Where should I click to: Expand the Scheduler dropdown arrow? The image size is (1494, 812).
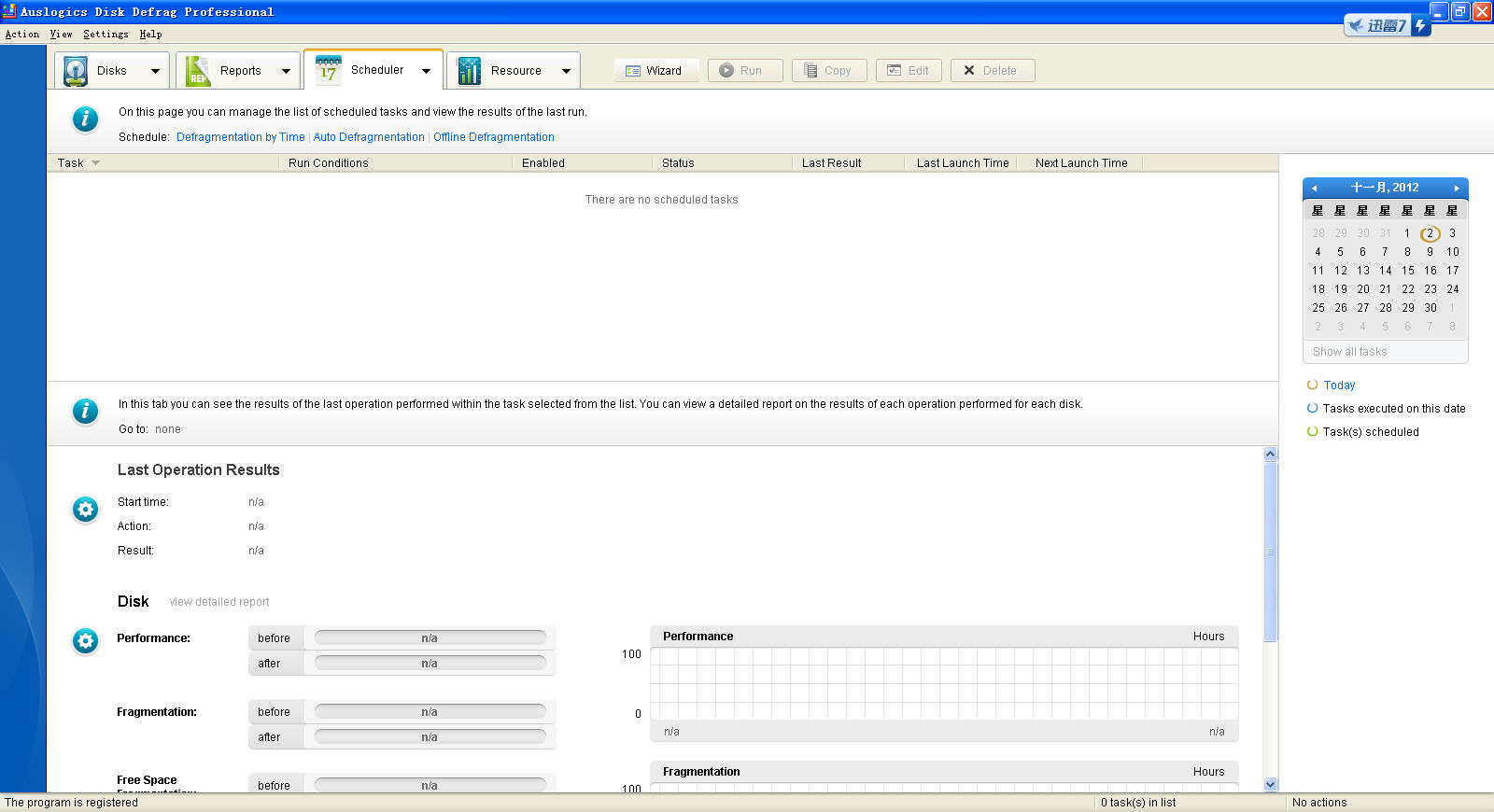click(x=426, y=71)
